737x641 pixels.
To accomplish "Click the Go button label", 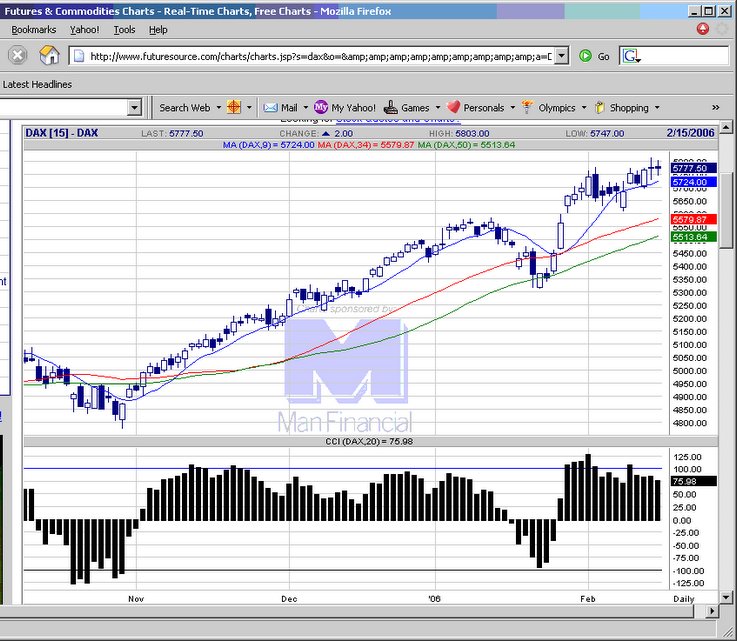I will pyautogui.click(x=604, y=56).
